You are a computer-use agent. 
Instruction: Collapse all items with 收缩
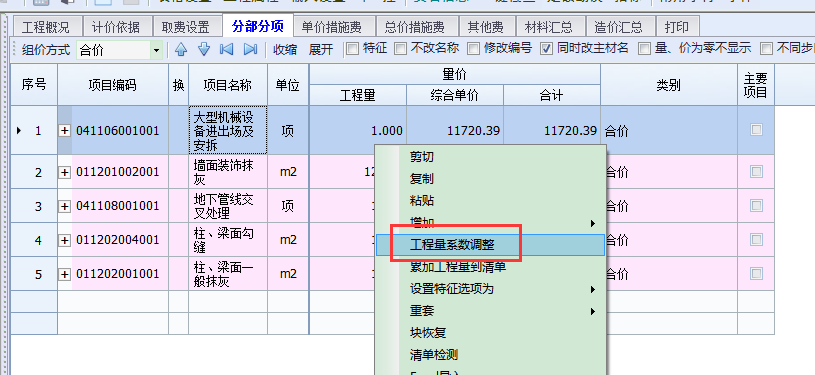pos(285,49)
